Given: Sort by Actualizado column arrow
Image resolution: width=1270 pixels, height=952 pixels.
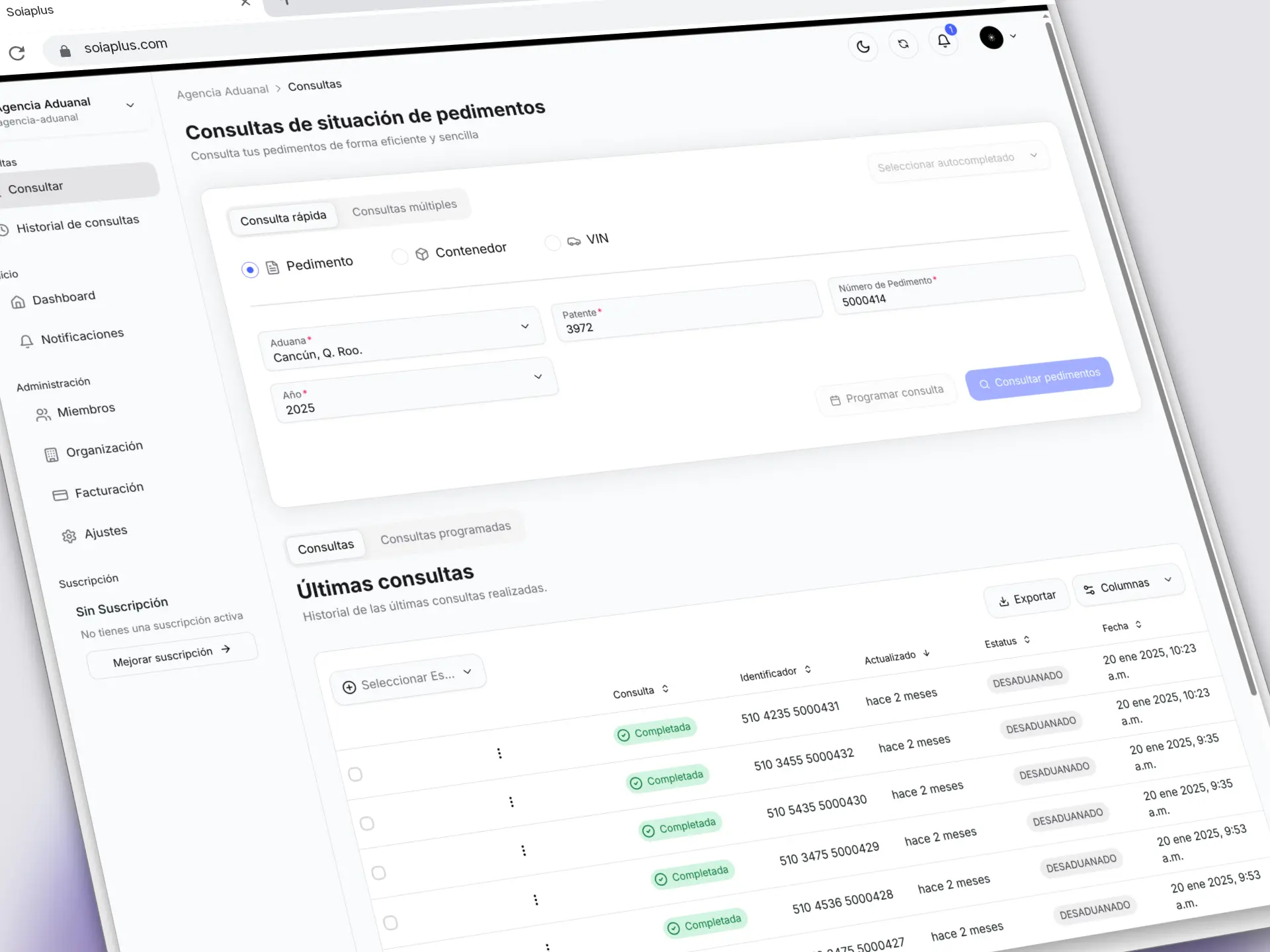Looking at the screenshot, I should (x=926, y=653).
